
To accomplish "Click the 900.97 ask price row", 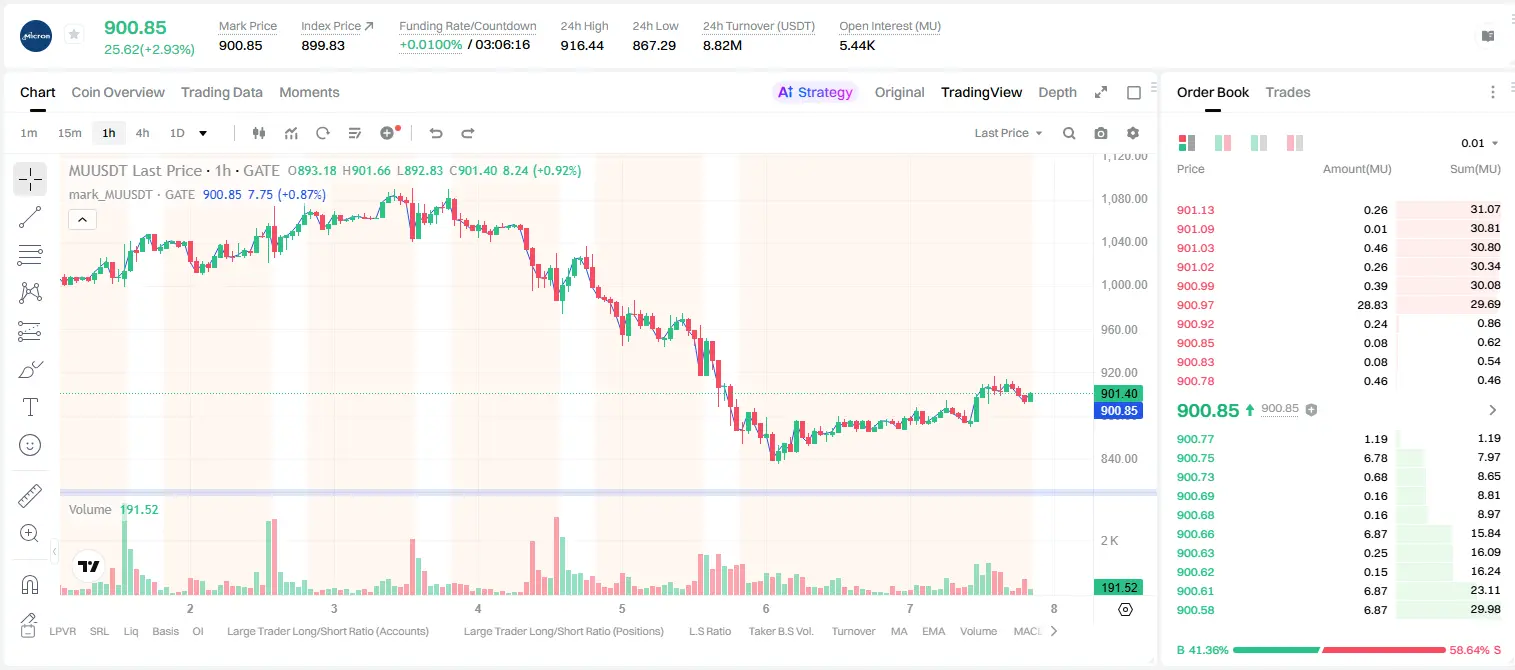I will (1338, 305).
